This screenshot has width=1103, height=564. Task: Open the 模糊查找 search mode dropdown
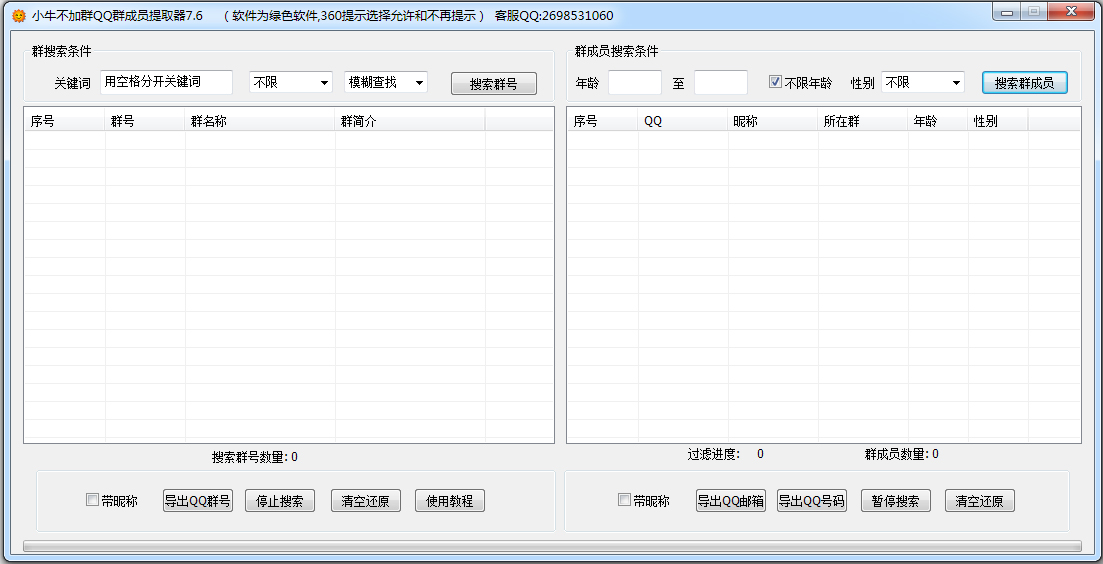pos(386,83)
